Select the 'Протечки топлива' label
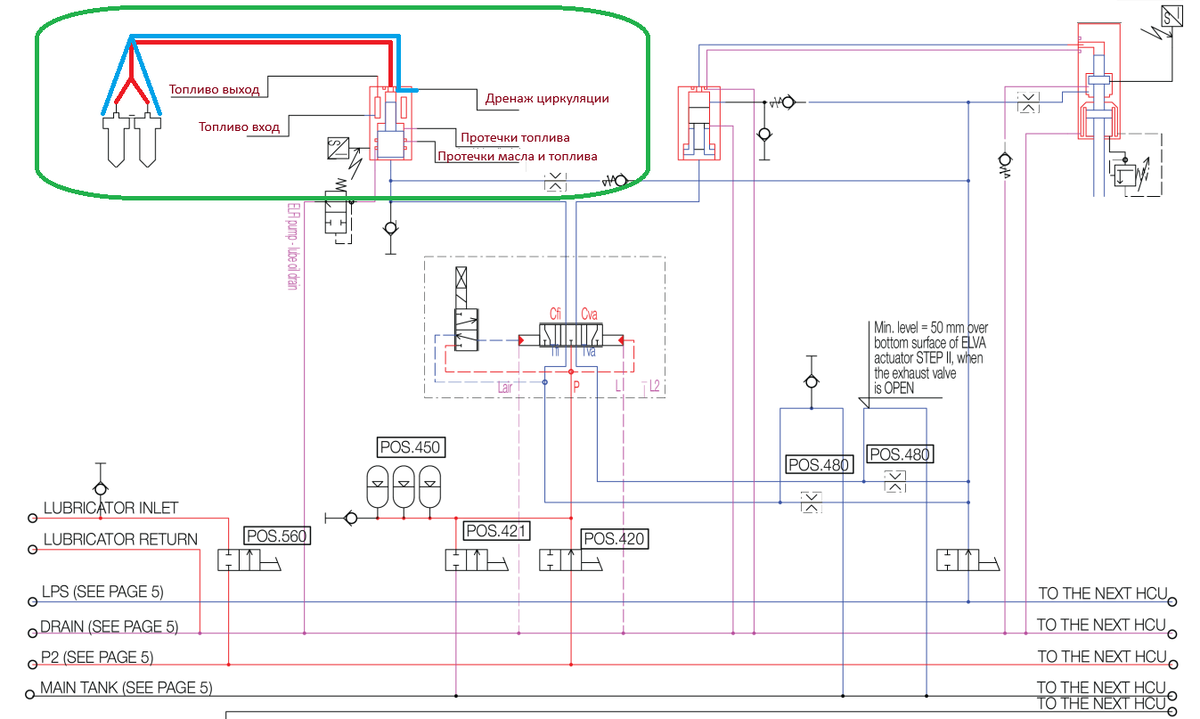The image size is (1200, 719). tap(516, 137)
